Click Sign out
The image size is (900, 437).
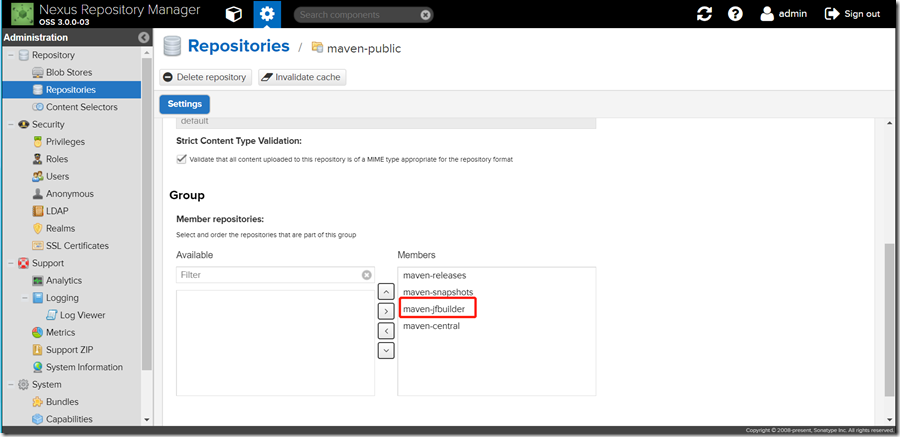point(852,14)
